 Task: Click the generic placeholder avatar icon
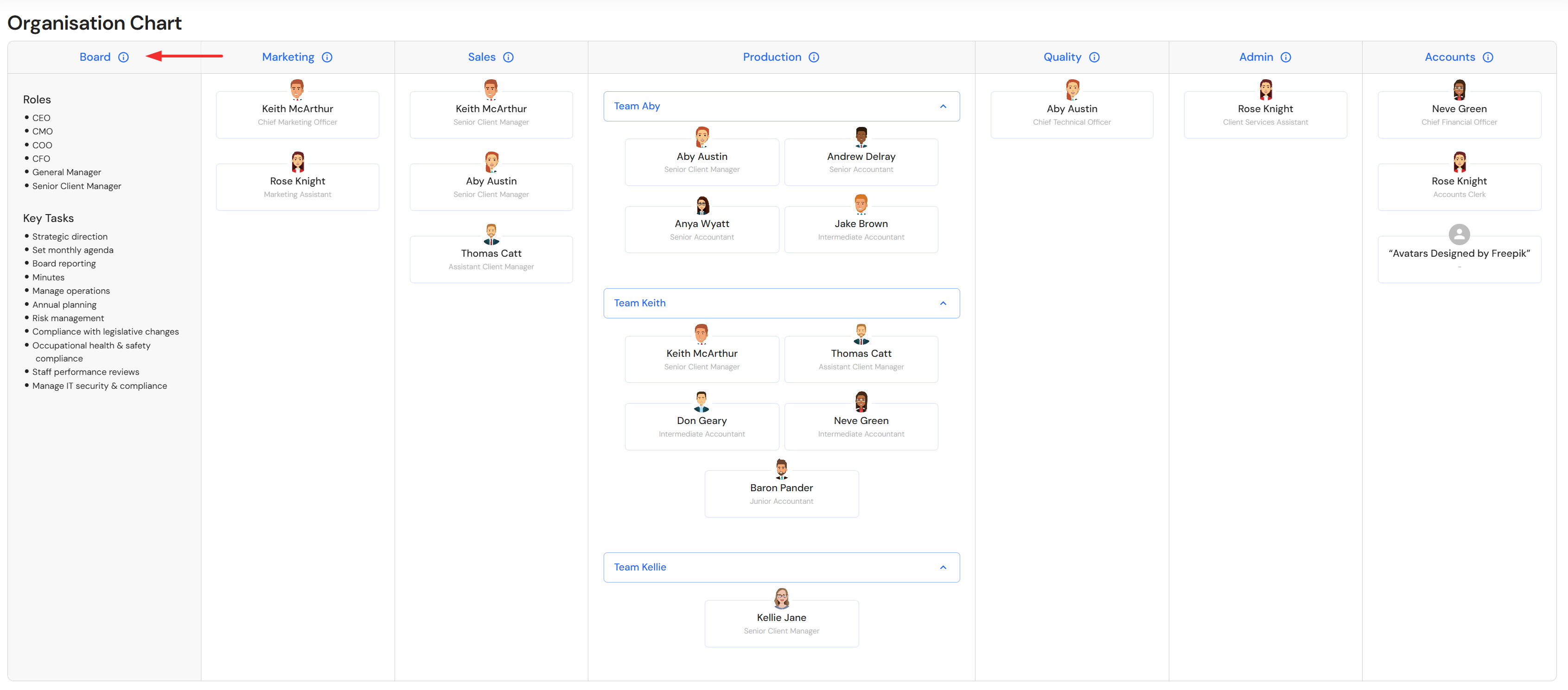click(1459, 234)
